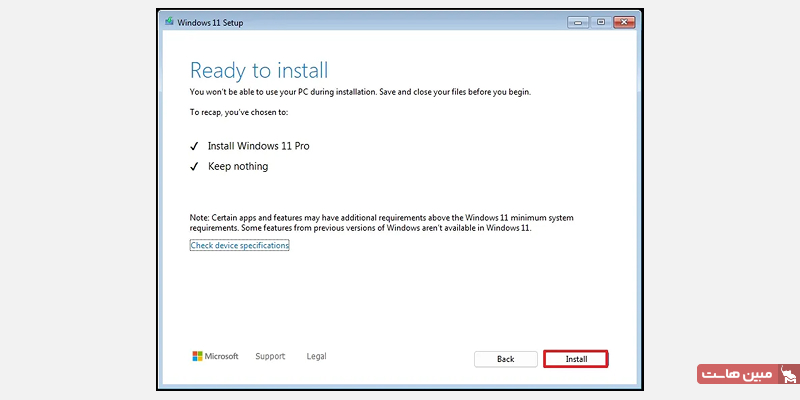Viewport: 800px width, 400px height.
Task: Click the note about additional requirements
Action: click(x=382, y=223)
